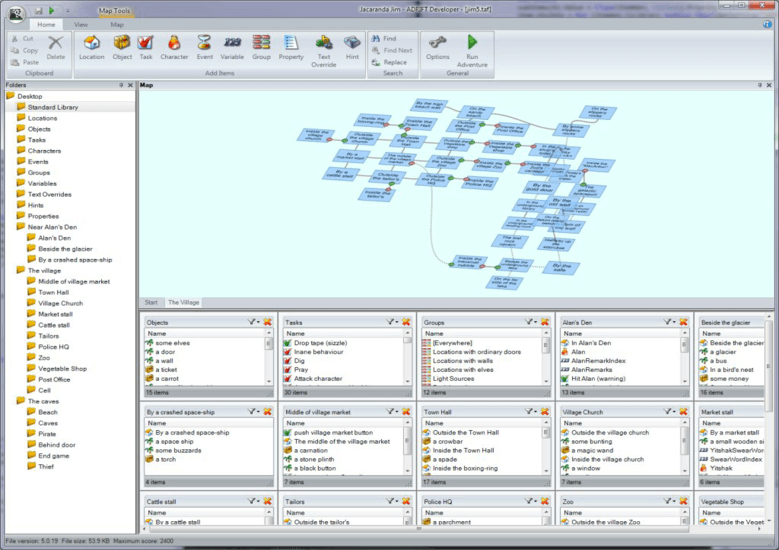Open filter dropdown in Tasks panel header
The width and height of the screenshot is (779, 550).
click(x=393, y=323)
